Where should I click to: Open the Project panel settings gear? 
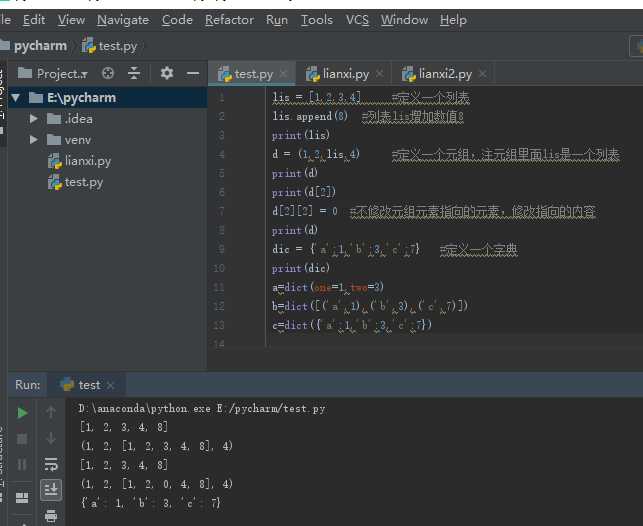click(166, 73)
